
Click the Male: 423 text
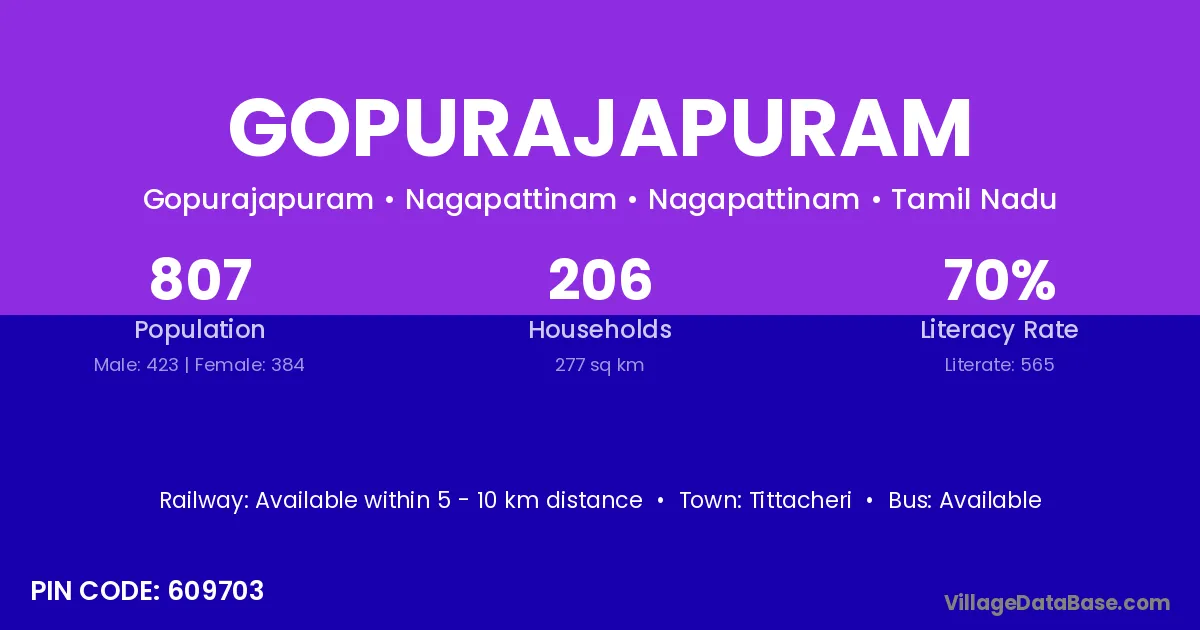click(136, 365)
